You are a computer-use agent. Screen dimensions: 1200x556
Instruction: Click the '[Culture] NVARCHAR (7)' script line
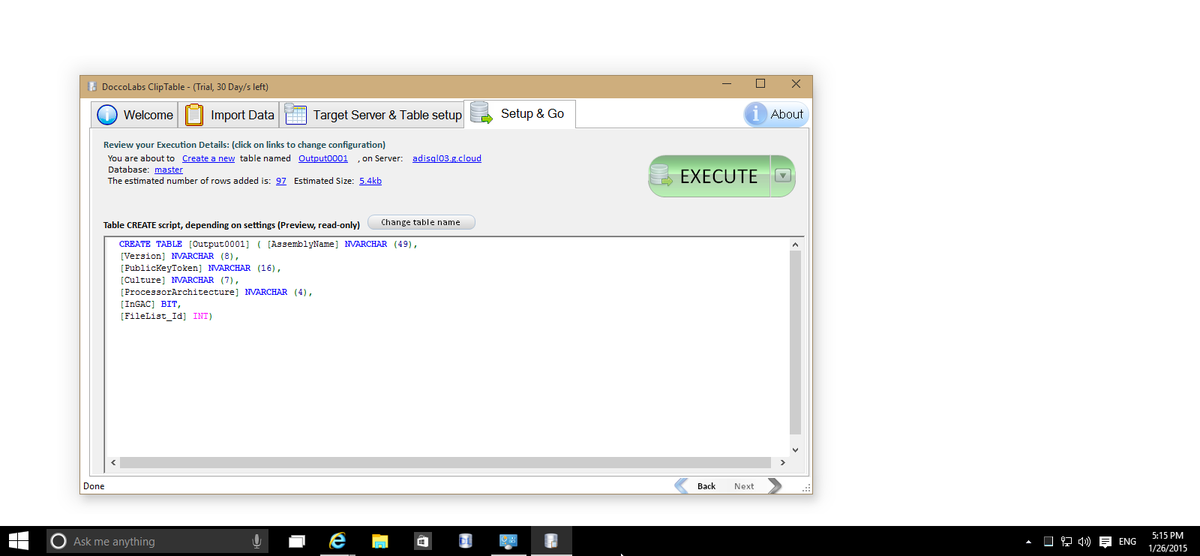179,280
